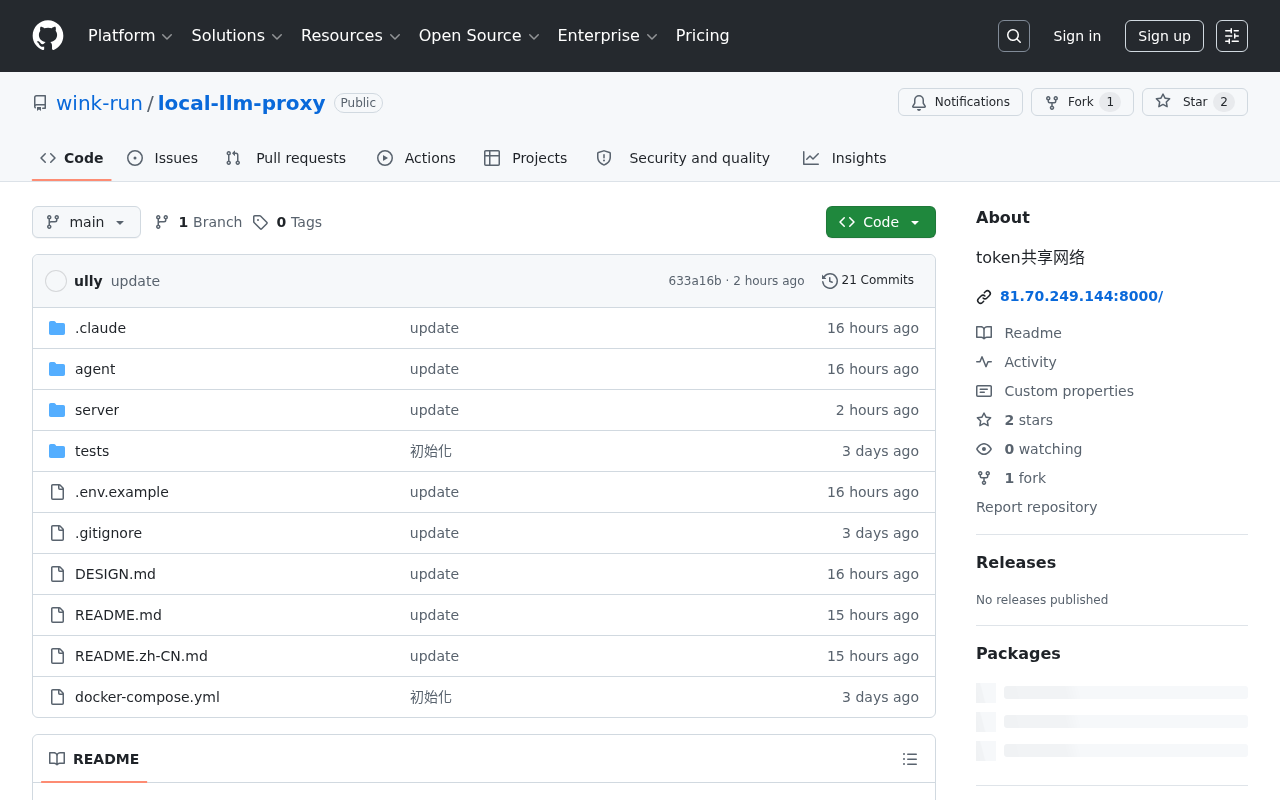The width and height of the screenshot is (1280, 800).
Task: Click the fork icon beside 1 fork
Action: click(984, 478)
